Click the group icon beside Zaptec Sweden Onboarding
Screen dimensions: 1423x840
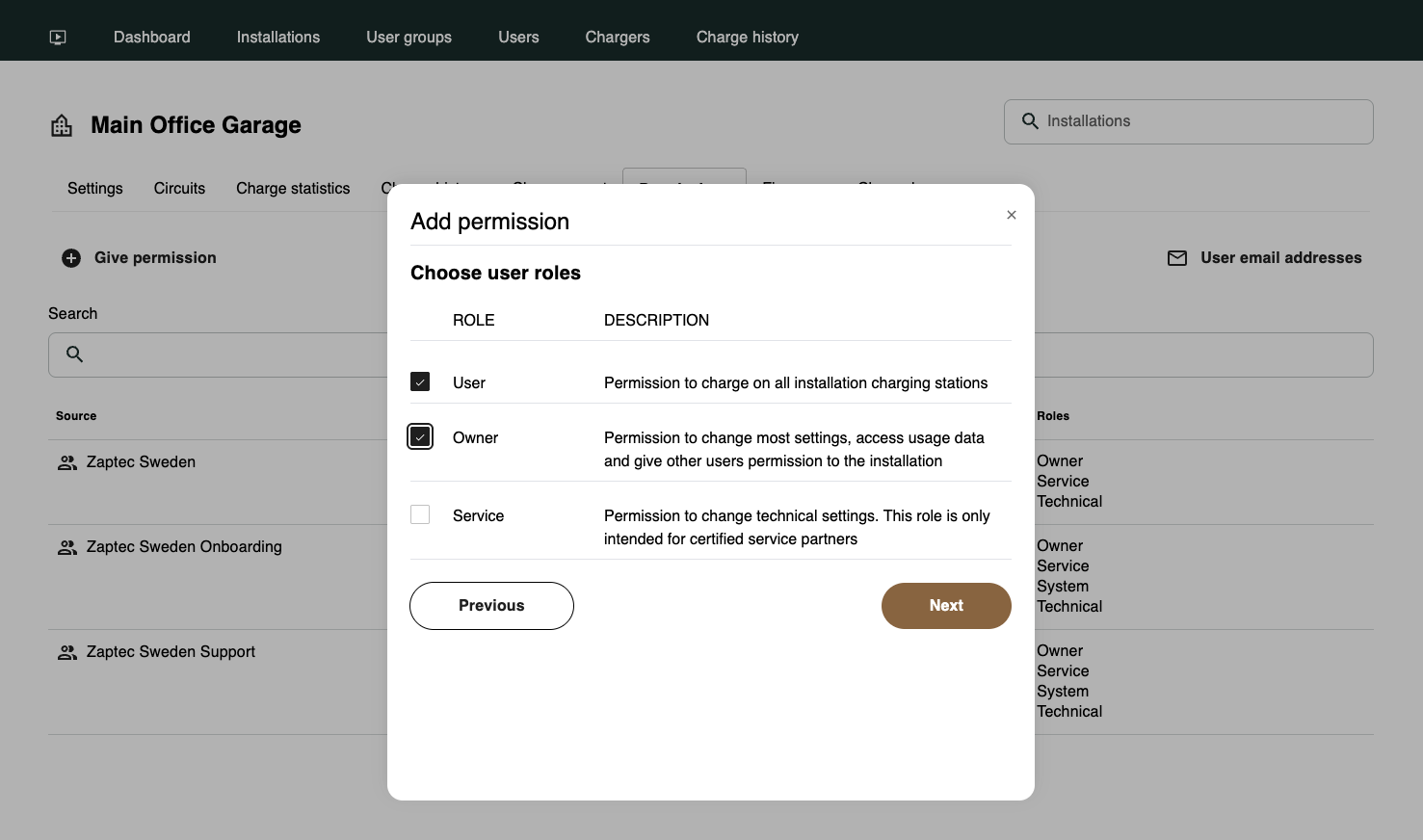pyautogui.click(x=67, y=547)
